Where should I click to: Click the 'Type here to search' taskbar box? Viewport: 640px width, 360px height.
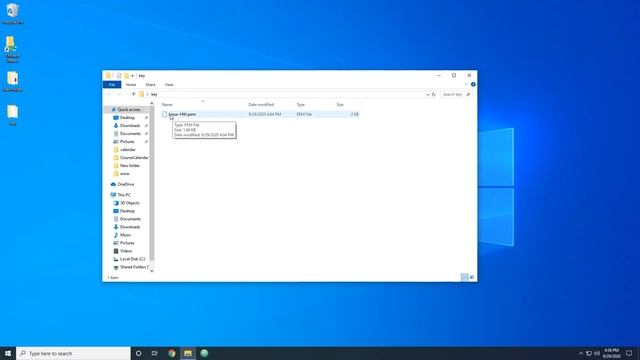point(73,353)
